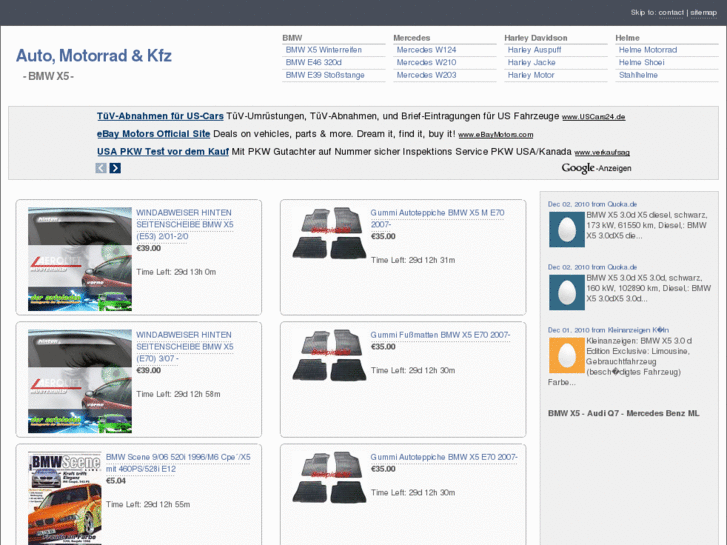Open Gummi Autoteppiche BMW X5 E70 2007- listing
Viewport: 727px width, 545px height.
444,457
